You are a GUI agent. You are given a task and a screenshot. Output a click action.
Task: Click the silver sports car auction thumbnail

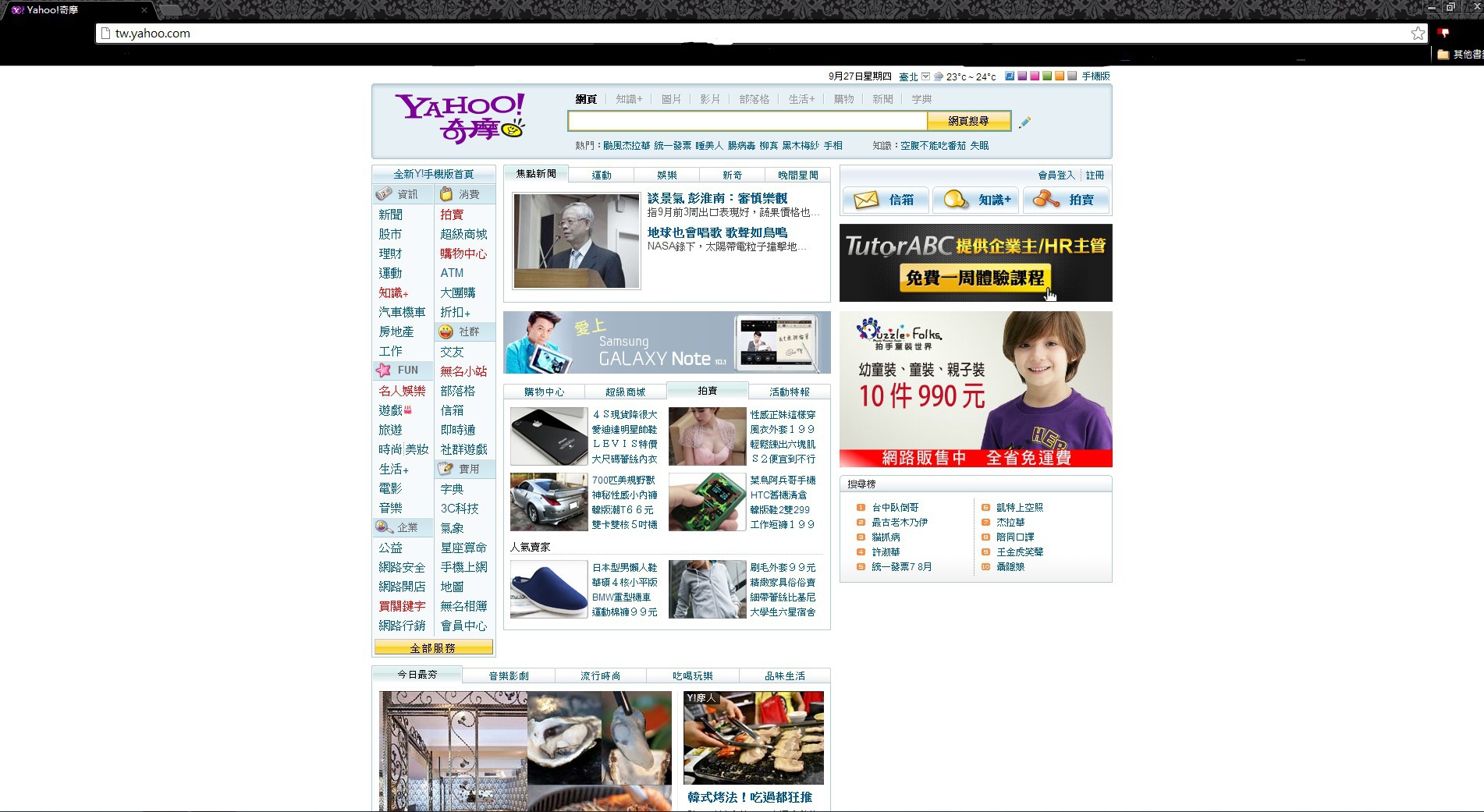[x=549, y=502]
